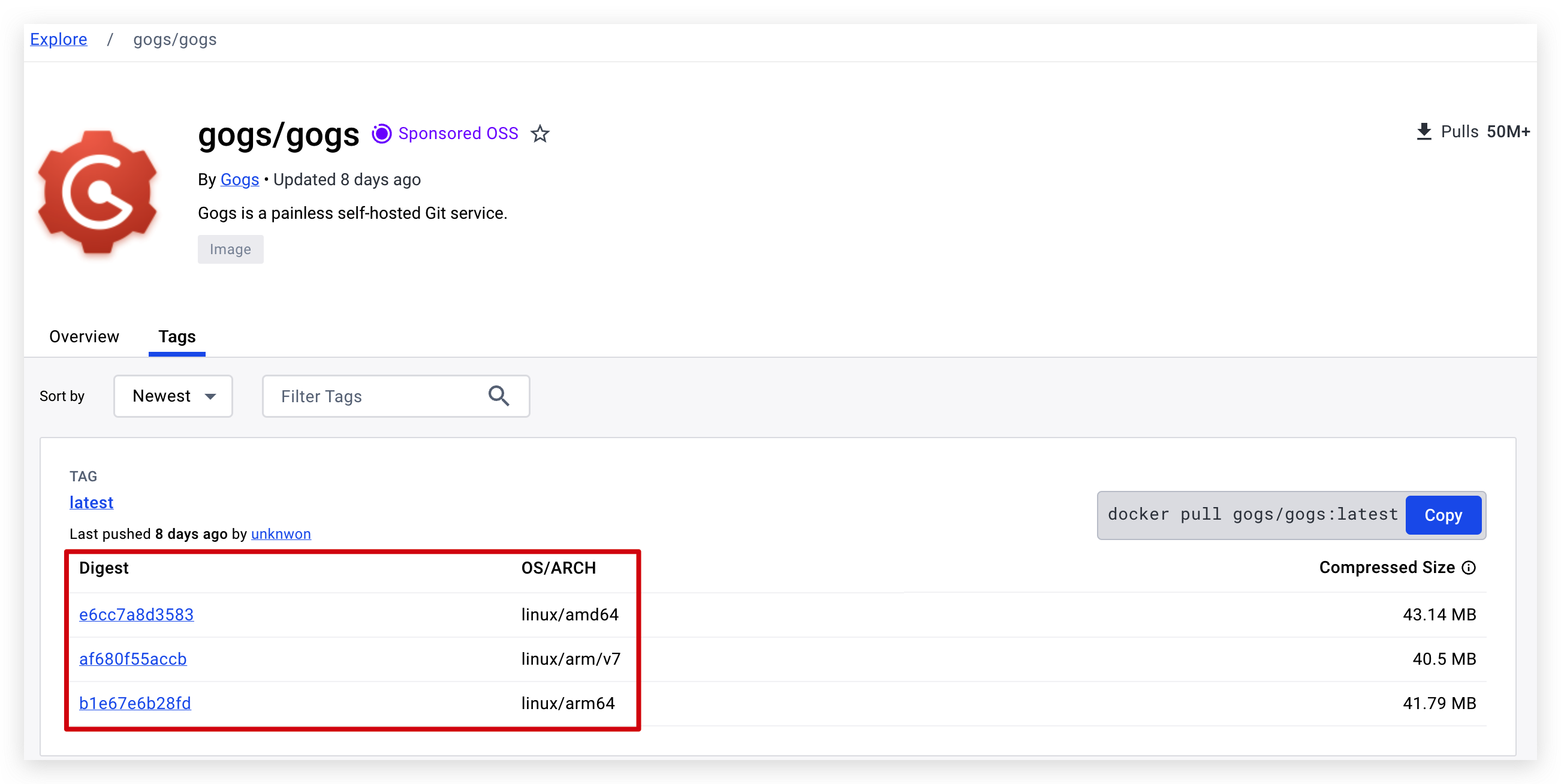Click the linux/amd64 architecture cell

(569, 614)
